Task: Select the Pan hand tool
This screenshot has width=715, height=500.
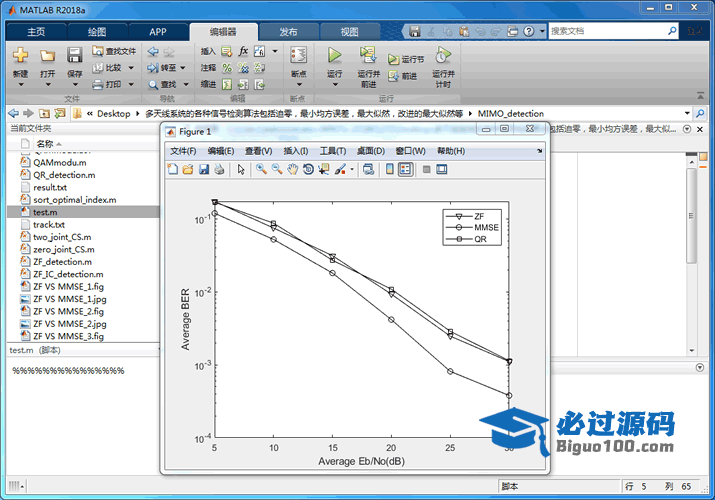Action: pyautogui.click(x=293, y=170)
